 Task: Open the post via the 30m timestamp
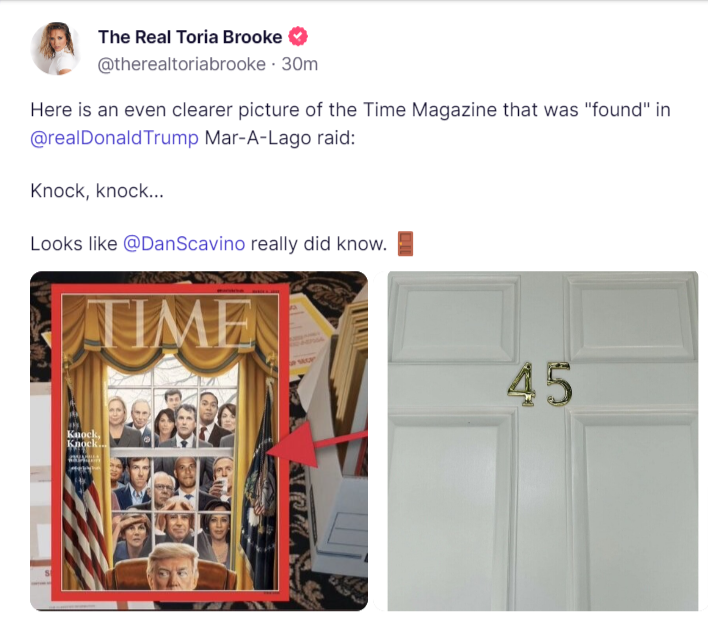pos(300,64)
